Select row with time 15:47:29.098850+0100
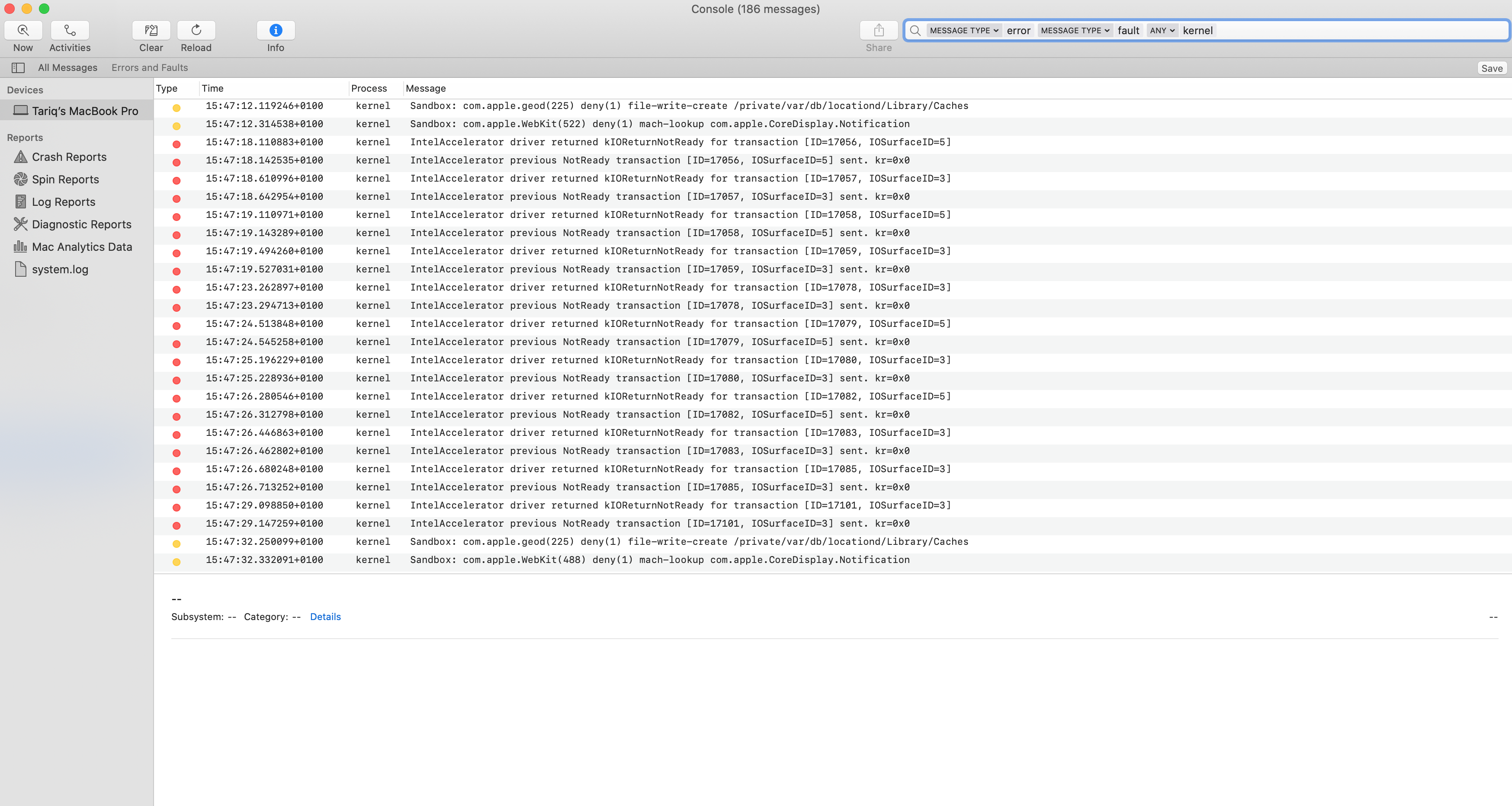Image resolution: width=1512 pixels, height=806 pixels. click(833, 505)
